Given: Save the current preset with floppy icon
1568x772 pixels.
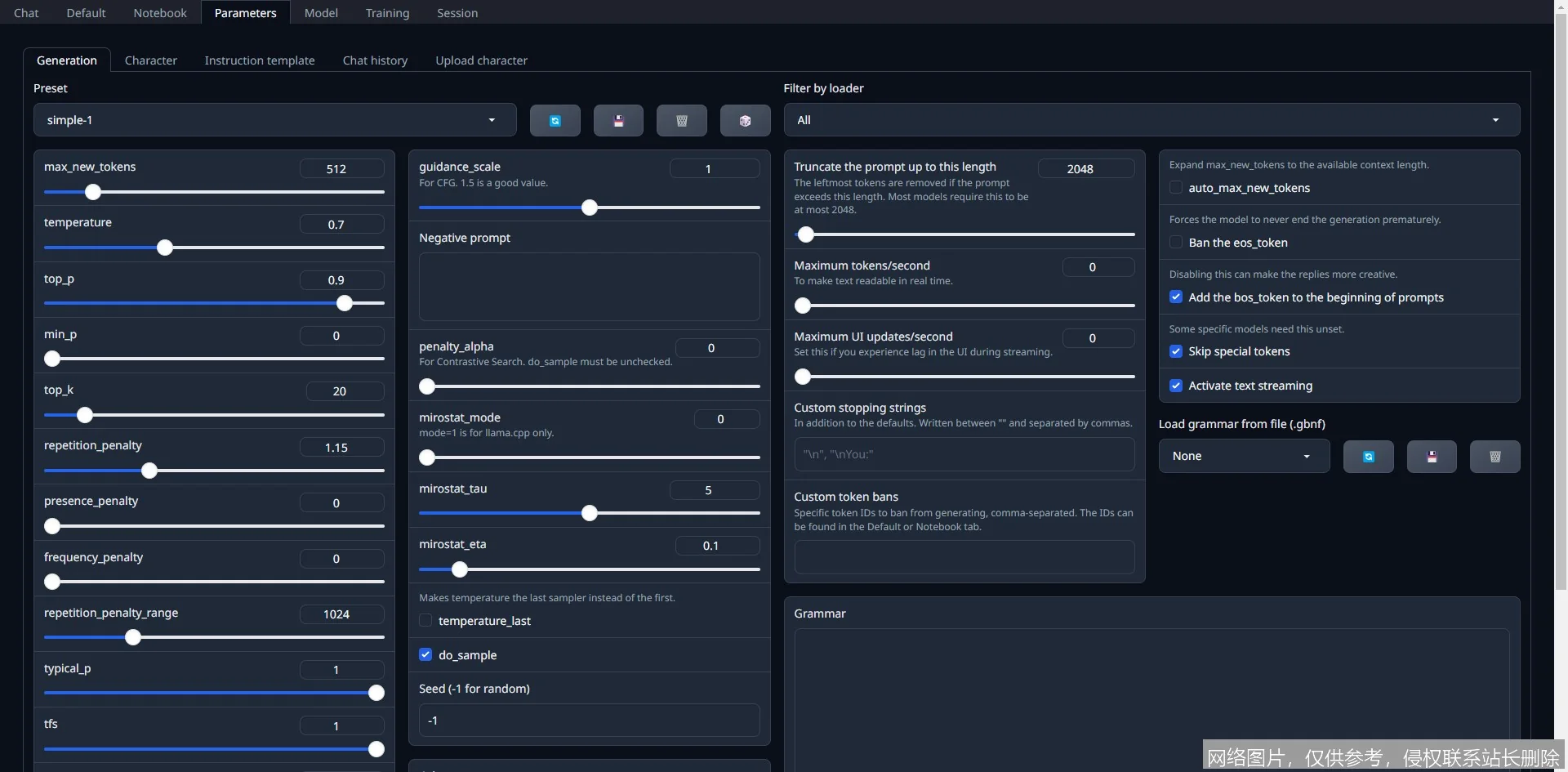Looking at the screenshot, I should (x=618, y=121).
